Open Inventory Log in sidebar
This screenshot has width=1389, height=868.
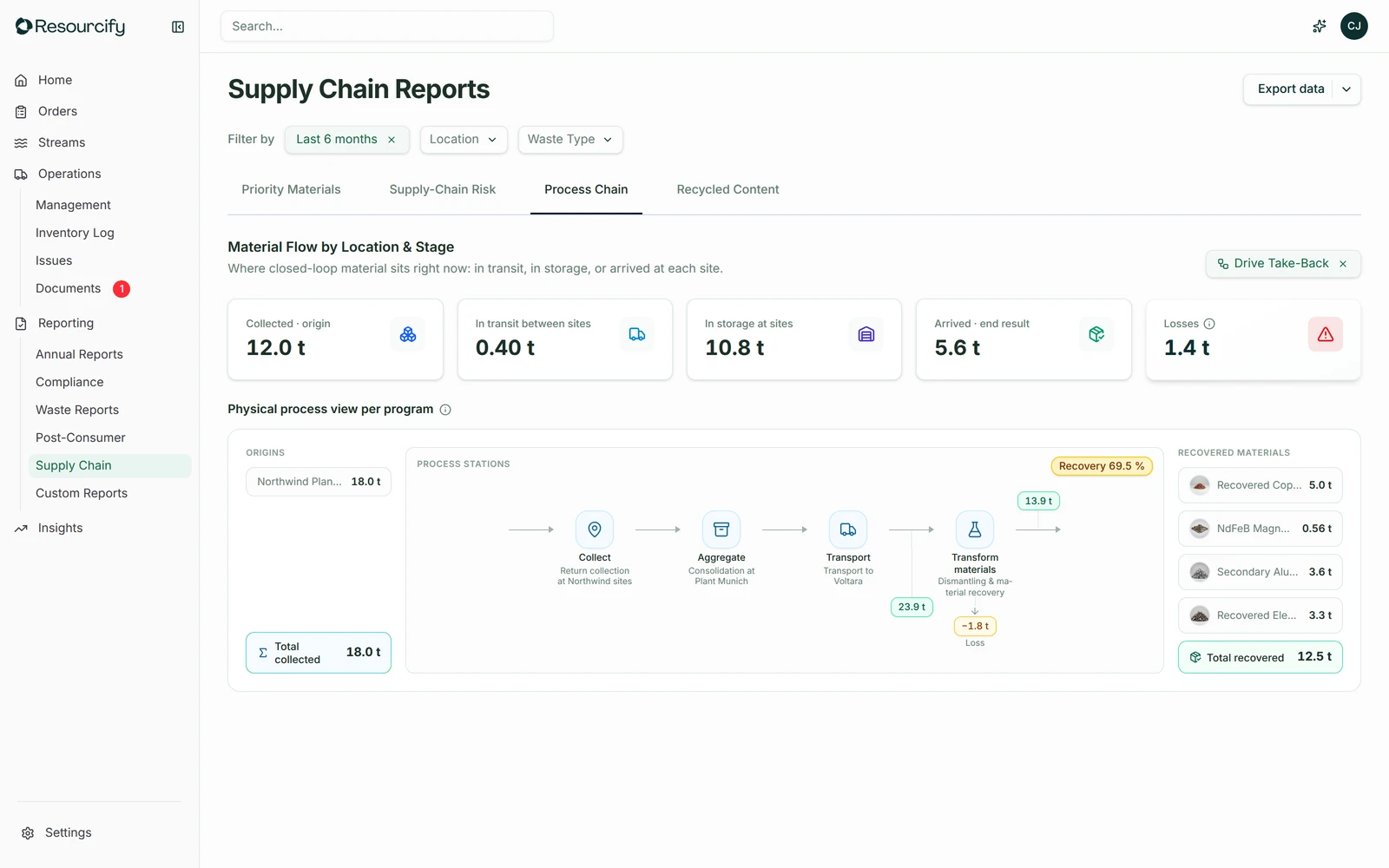(x=75, y=233)
